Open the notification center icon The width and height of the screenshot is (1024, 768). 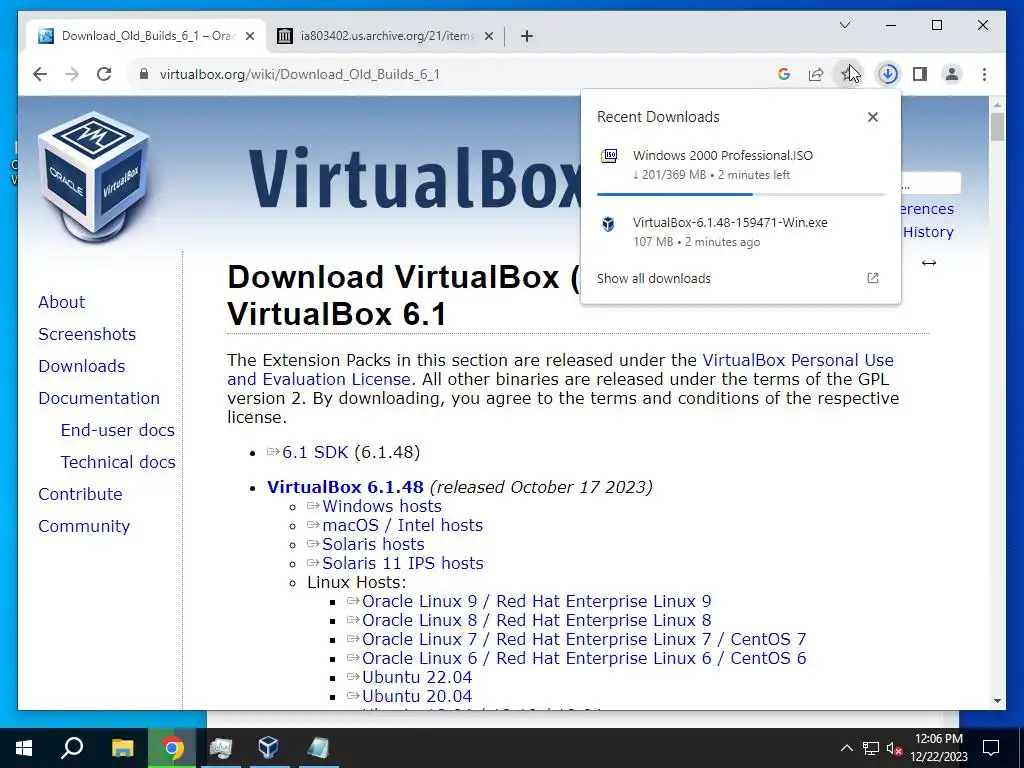[991, 748]
